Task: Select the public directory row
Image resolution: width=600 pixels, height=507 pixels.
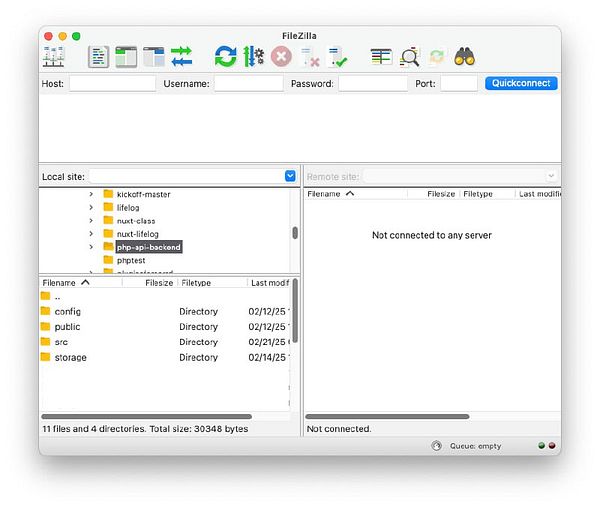Action: [x=165, y=327]
